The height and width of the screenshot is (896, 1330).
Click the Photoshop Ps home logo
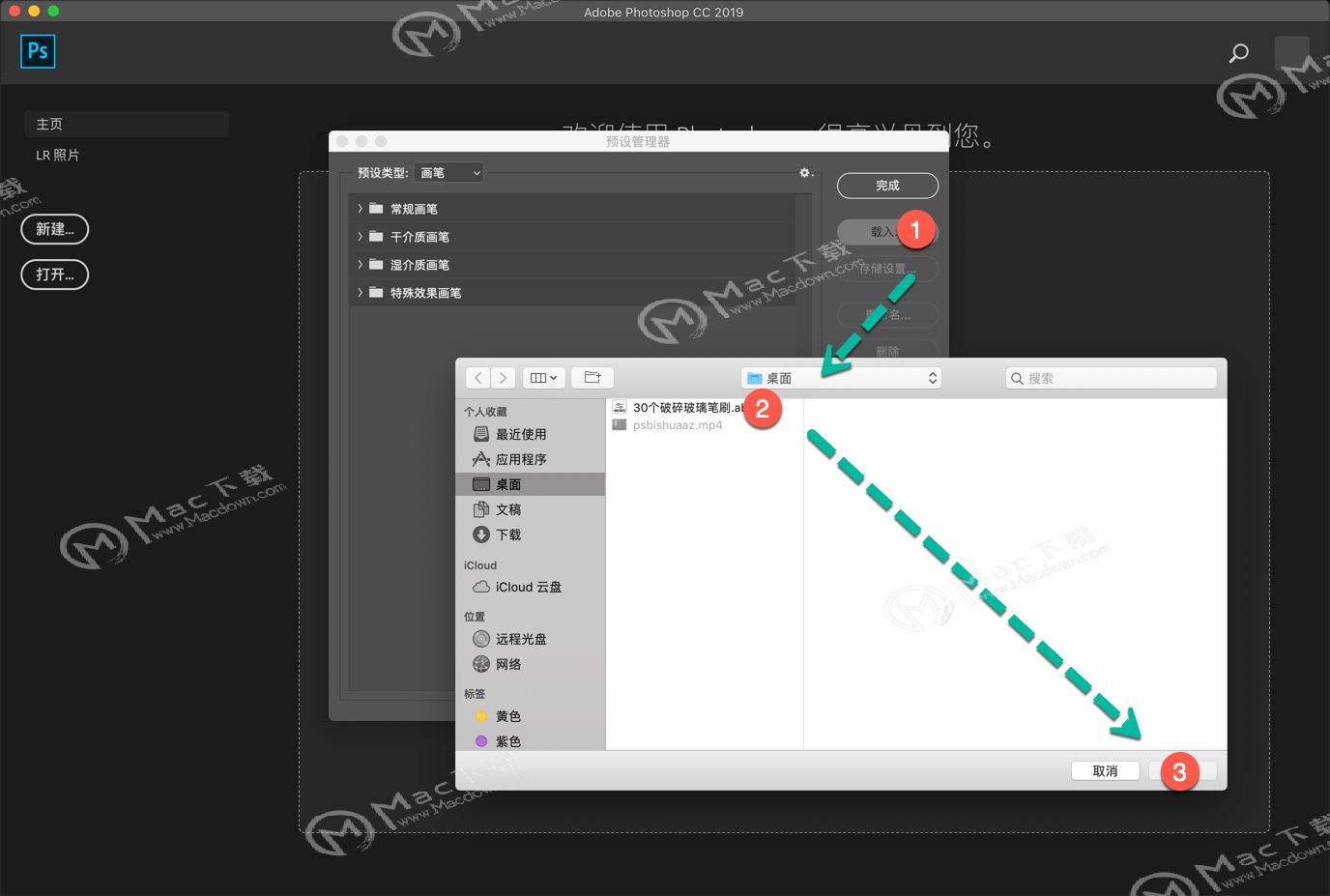[38, 51]
